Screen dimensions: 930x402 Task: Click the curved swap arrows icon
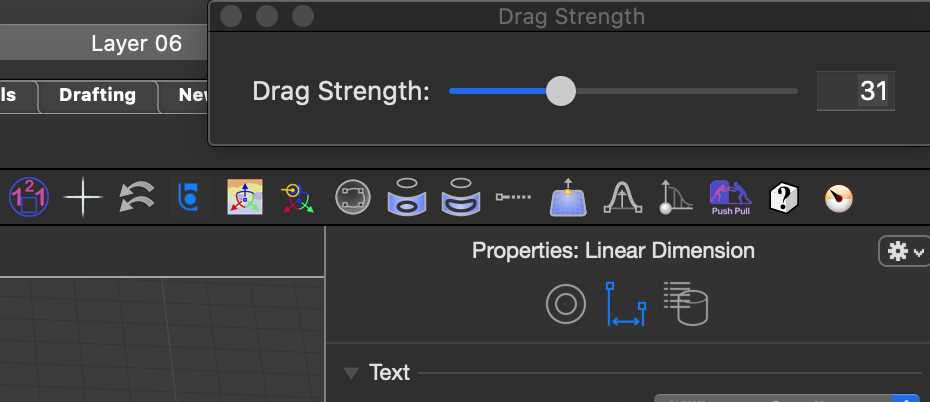click(136, 197)
